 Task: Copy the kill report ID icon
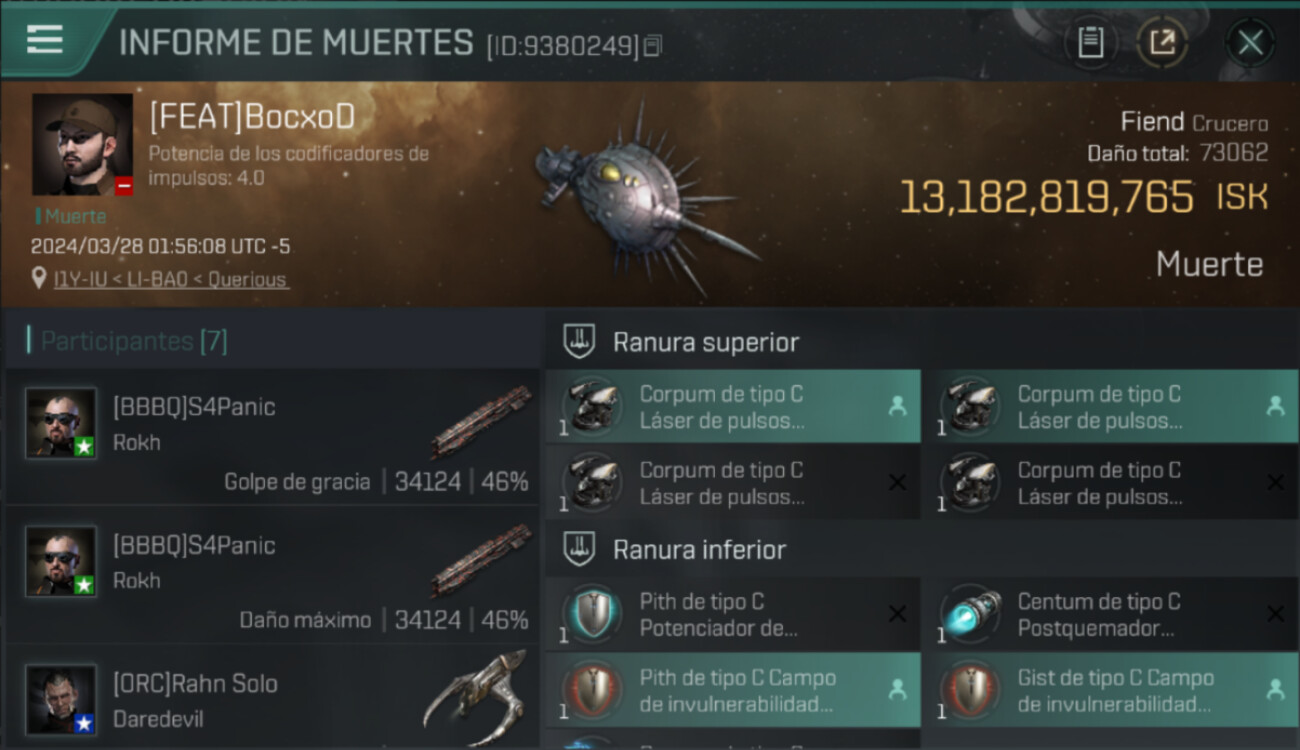(653, 46)
